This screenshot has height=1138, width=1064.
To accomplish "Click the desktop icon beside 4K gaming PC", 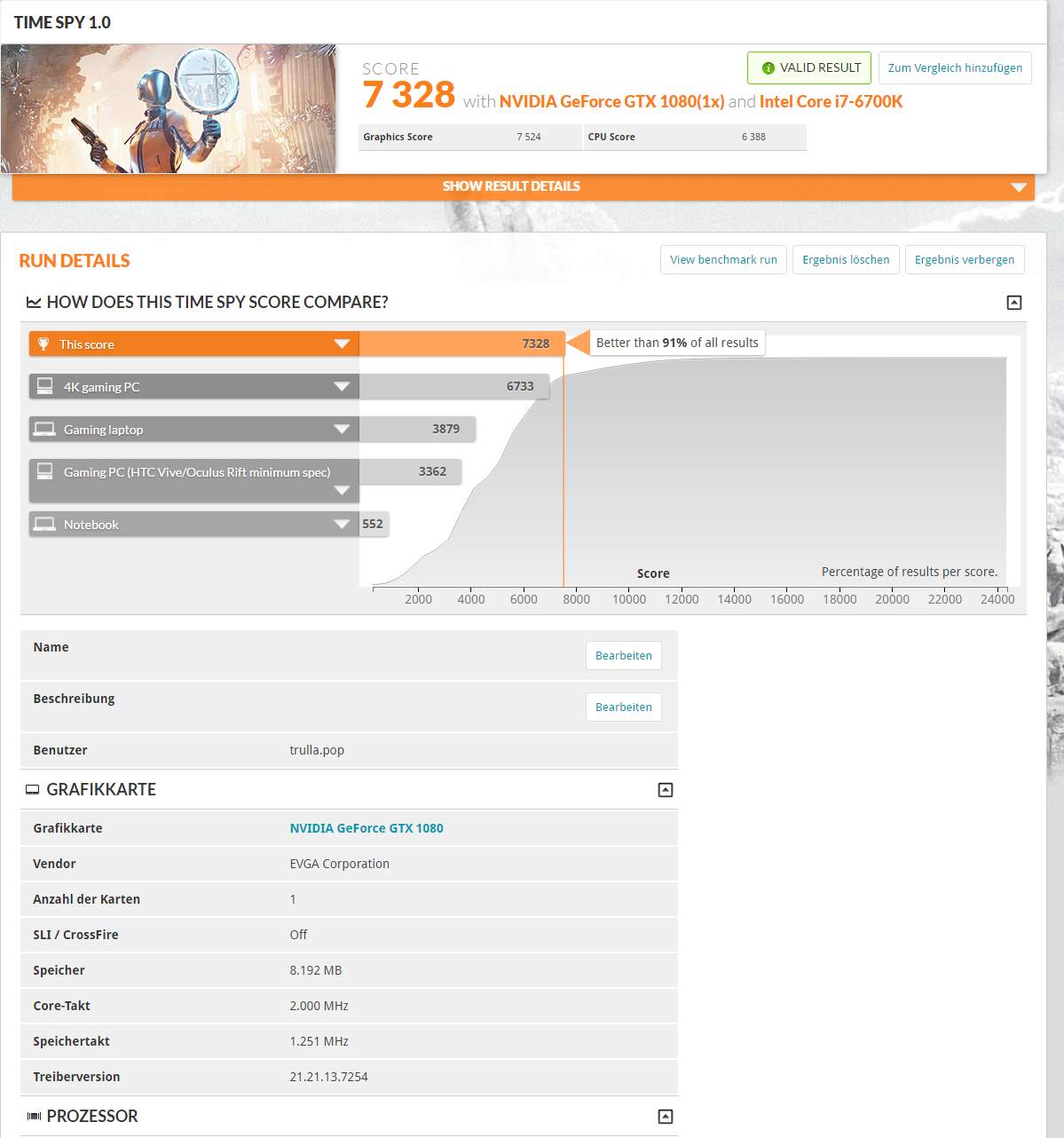I will (44, 386).
